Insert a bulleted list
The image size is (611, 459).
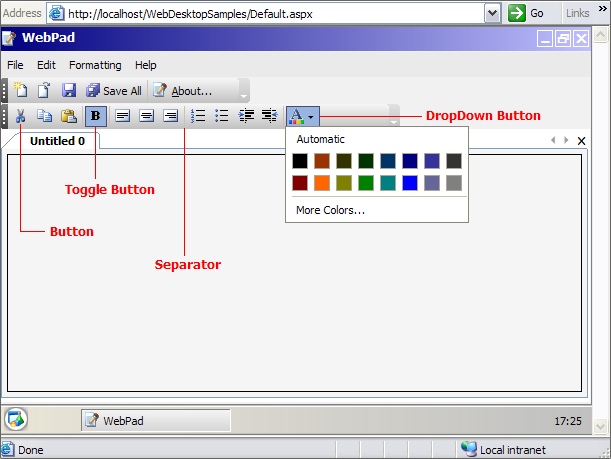click(x=222, y=116)
